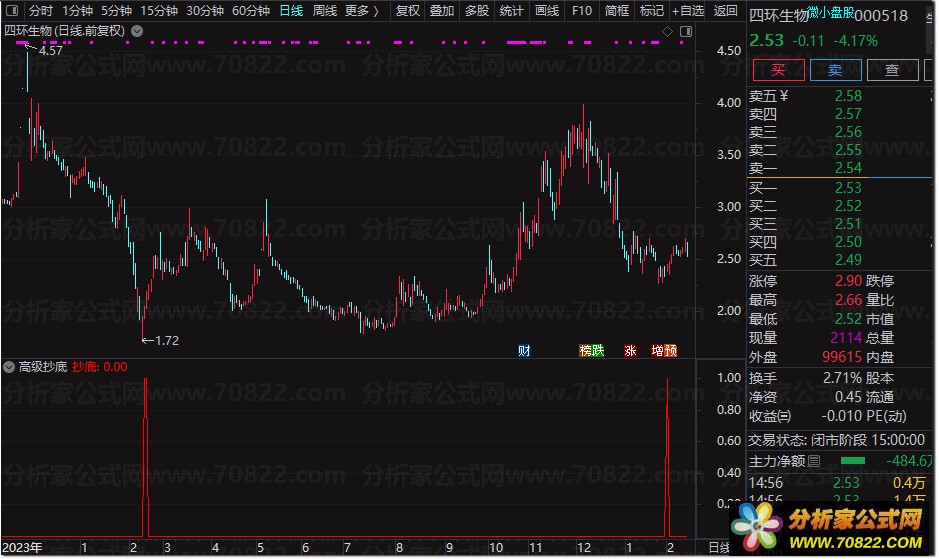Click the 1.72 low price label
This screenshot has width=939, height=559.
tap(166, 340)
